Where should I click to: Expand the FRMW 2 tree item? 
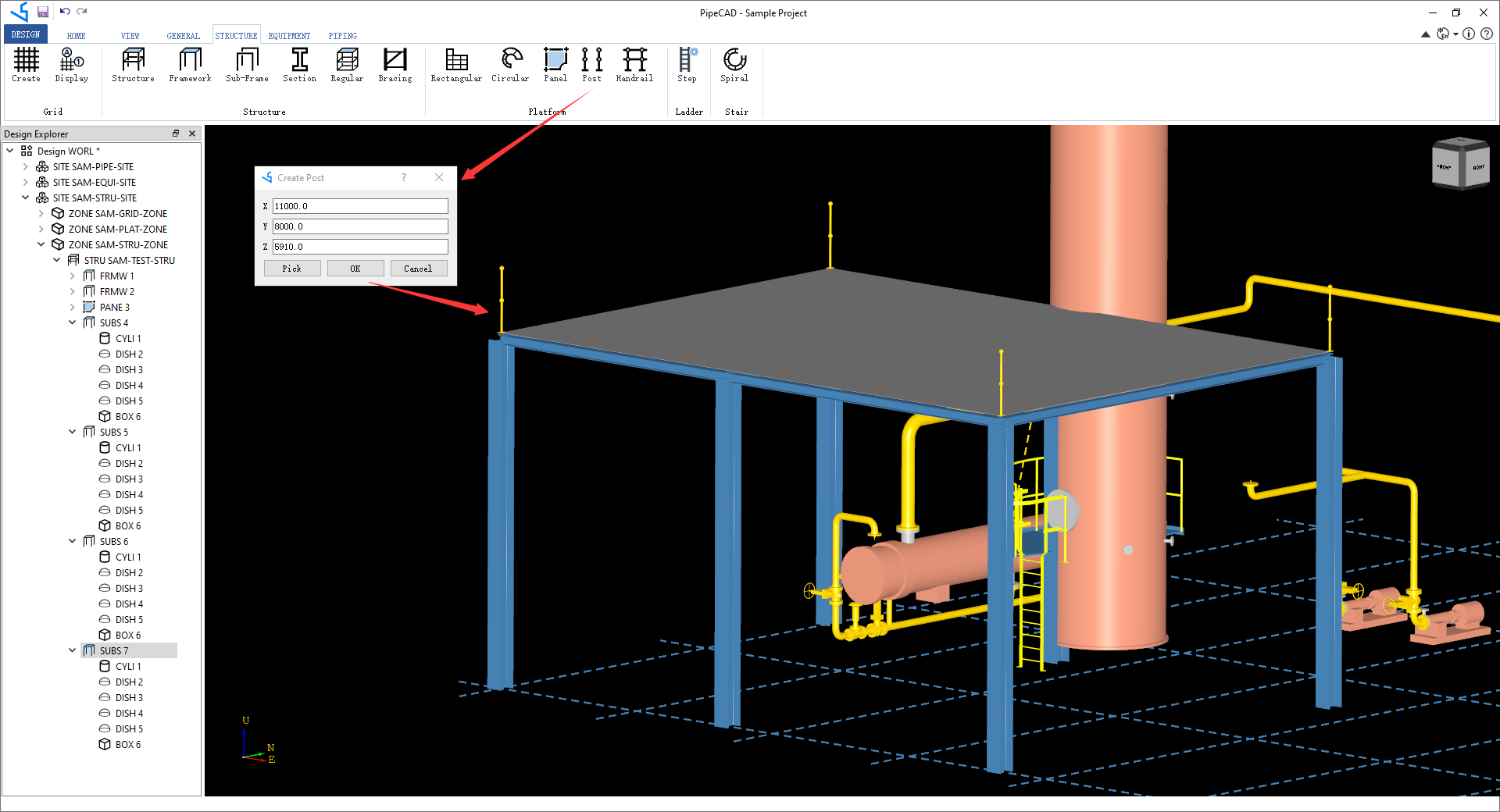(71, 291)
